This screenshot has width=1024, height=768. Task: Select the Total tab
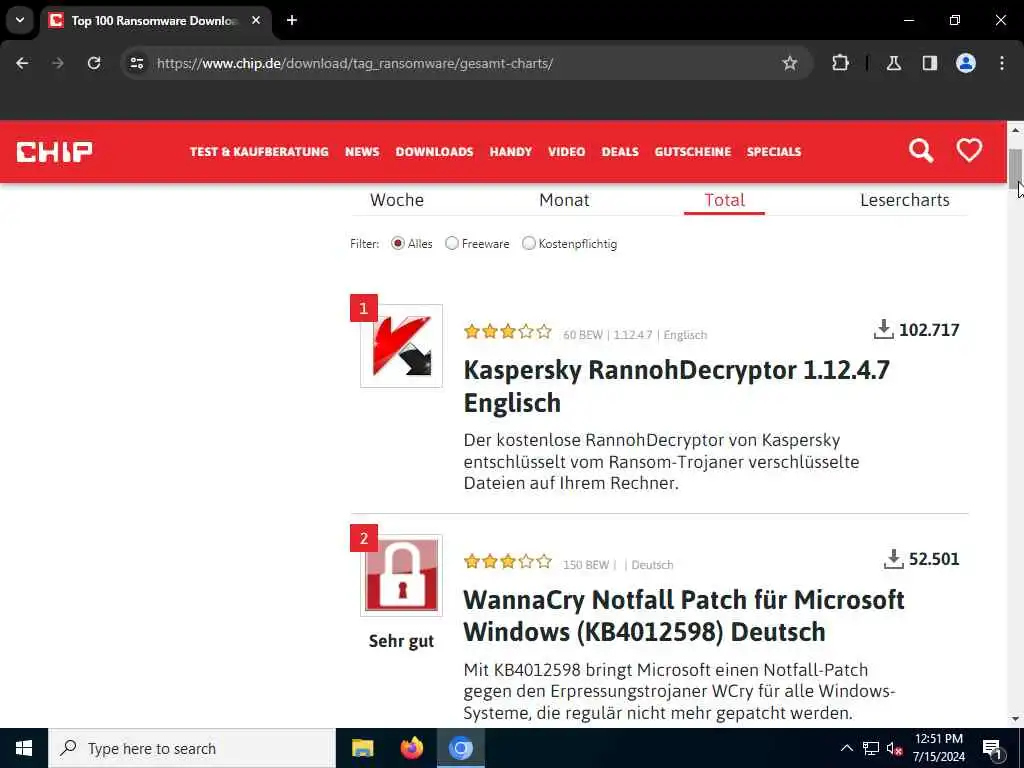pyautogui.click(x=724, y=200)
